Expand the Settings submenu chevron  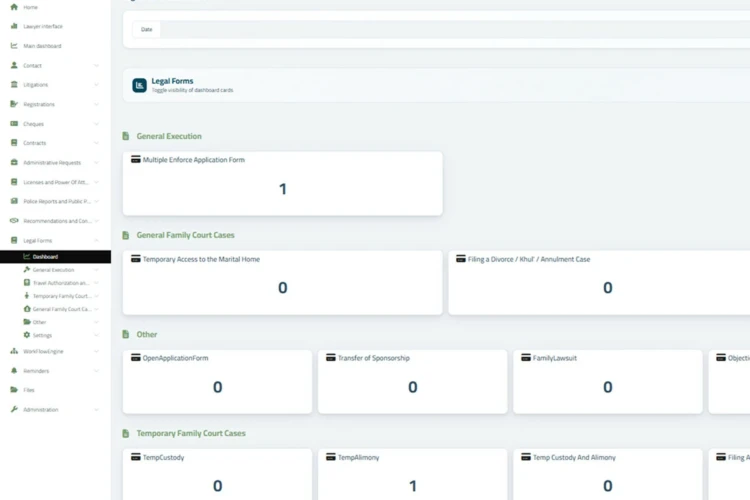96,335
